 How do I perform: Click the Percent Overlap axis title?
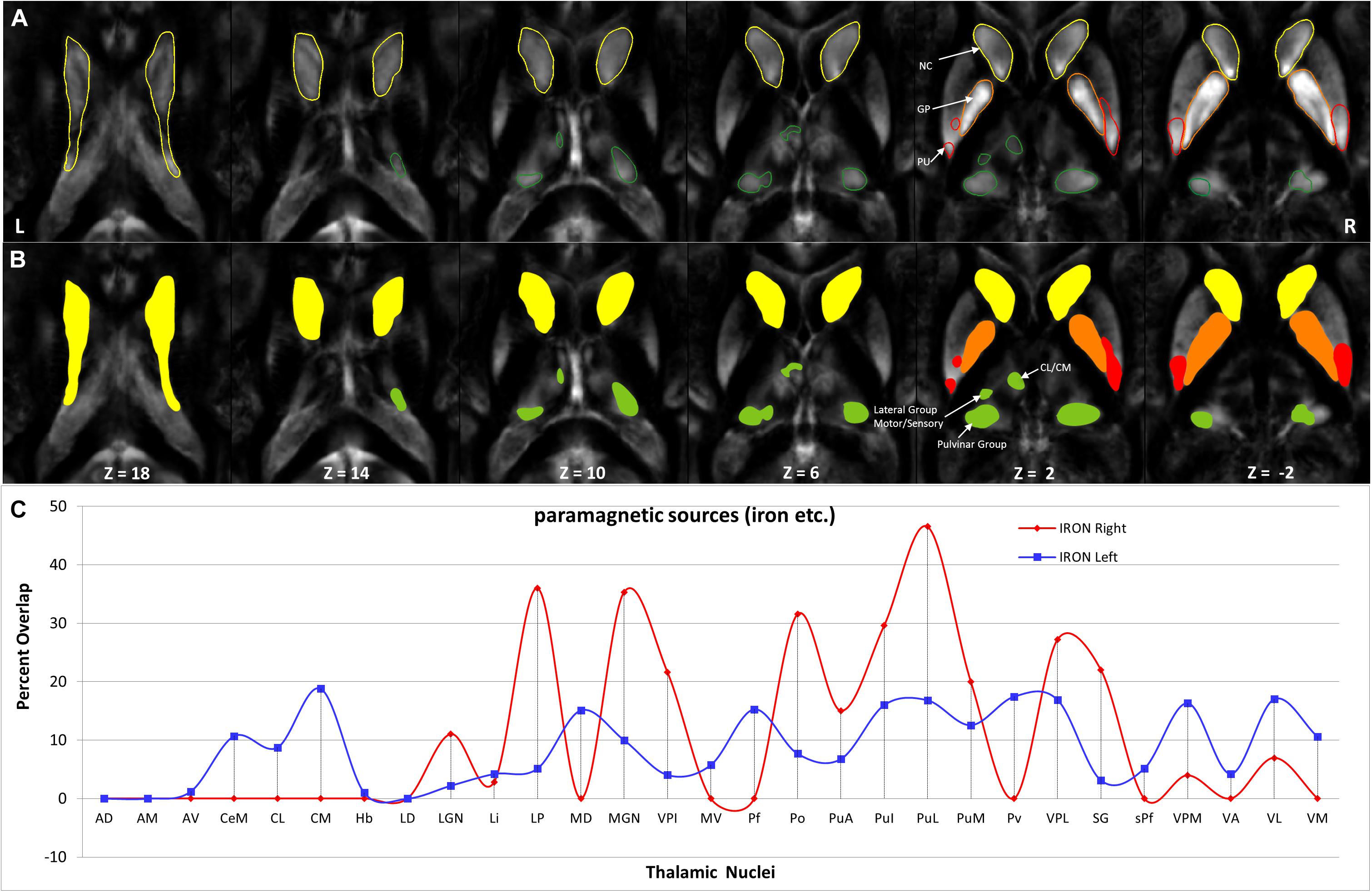pyautogui.click(x=23, y=646)
